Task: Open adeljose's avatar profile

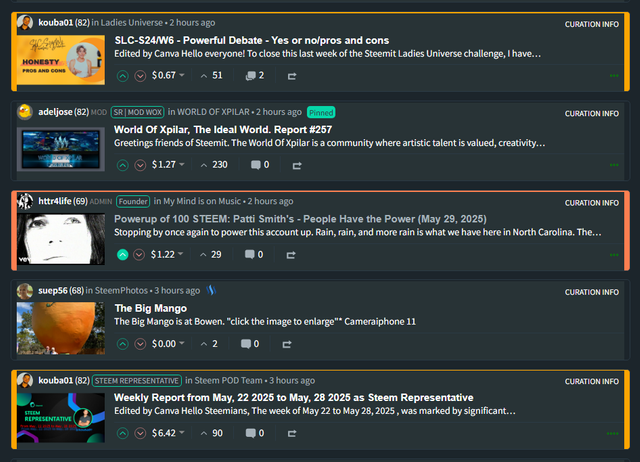Action: point(25,111)
